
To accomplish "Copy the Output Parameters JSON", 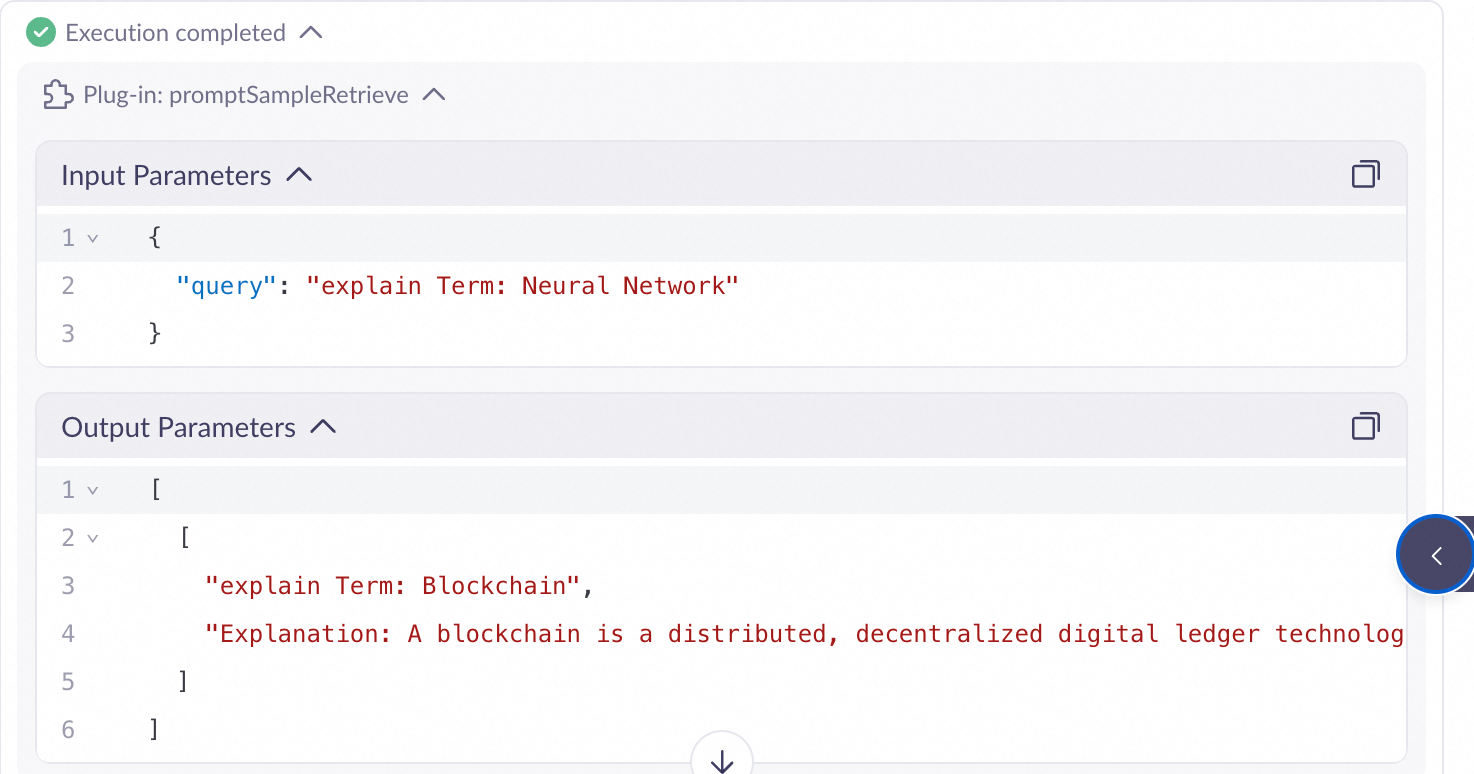I will coord(1365,427).
